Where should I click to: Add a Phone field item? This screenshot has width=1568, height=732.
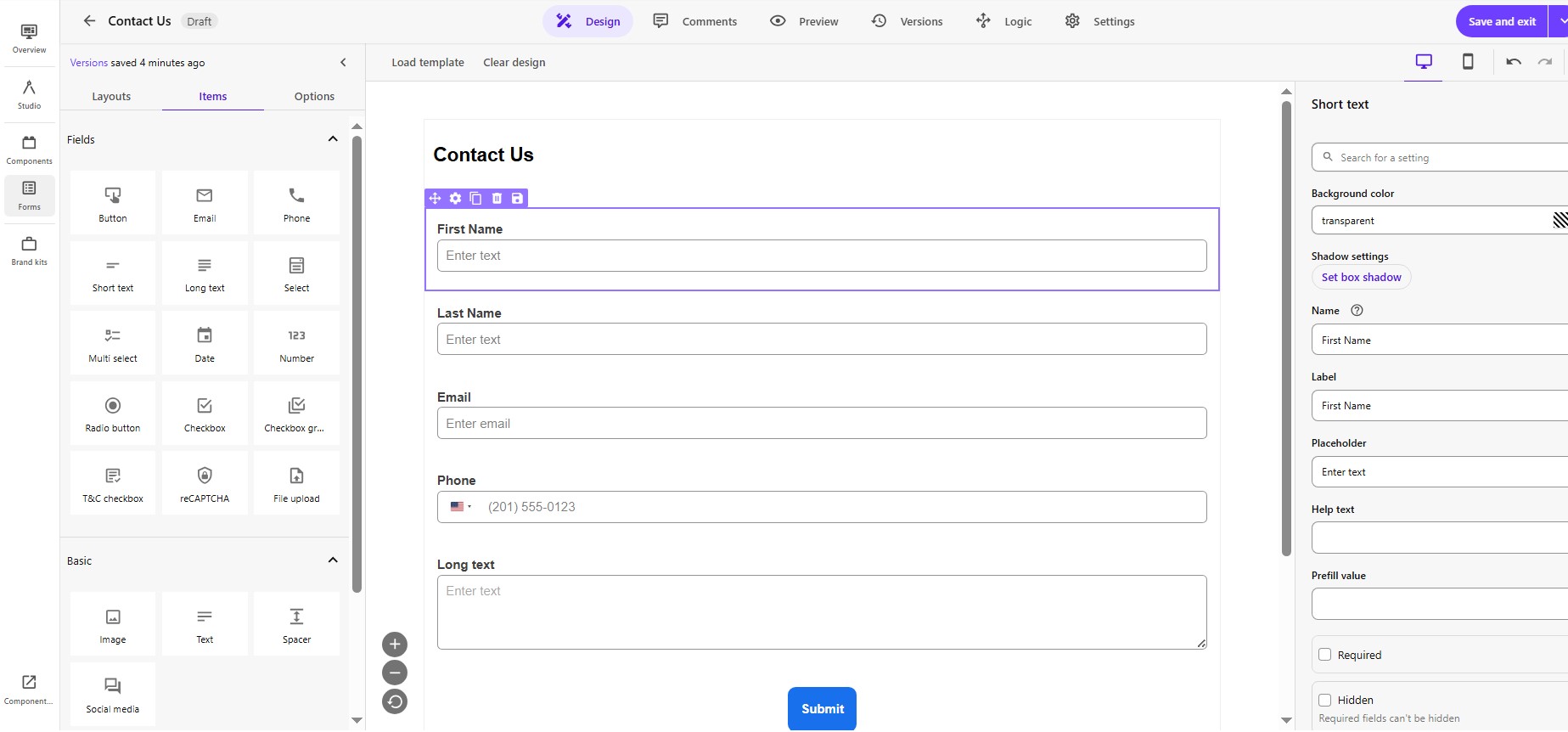(296, 203)
